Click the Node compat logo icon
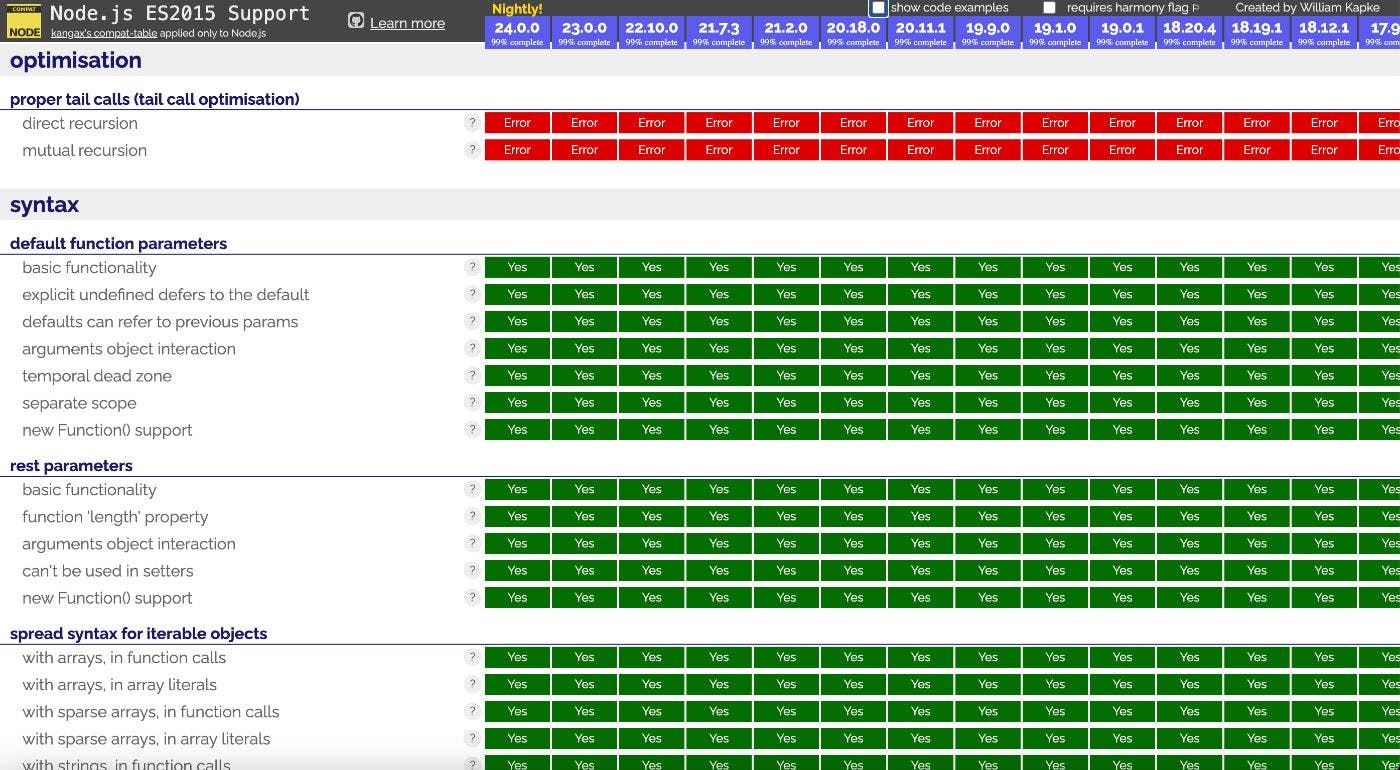 pos(24,21)
